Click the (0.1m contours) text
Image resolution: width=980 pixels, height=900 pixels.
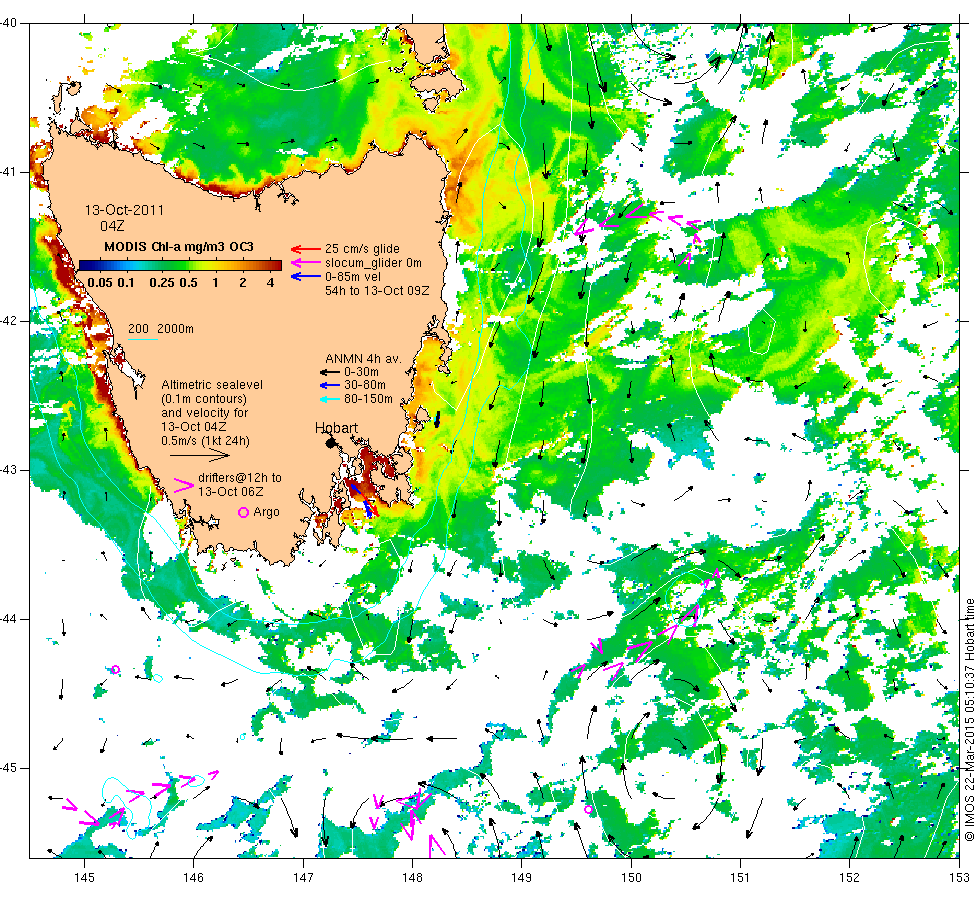tap(204, 399)
